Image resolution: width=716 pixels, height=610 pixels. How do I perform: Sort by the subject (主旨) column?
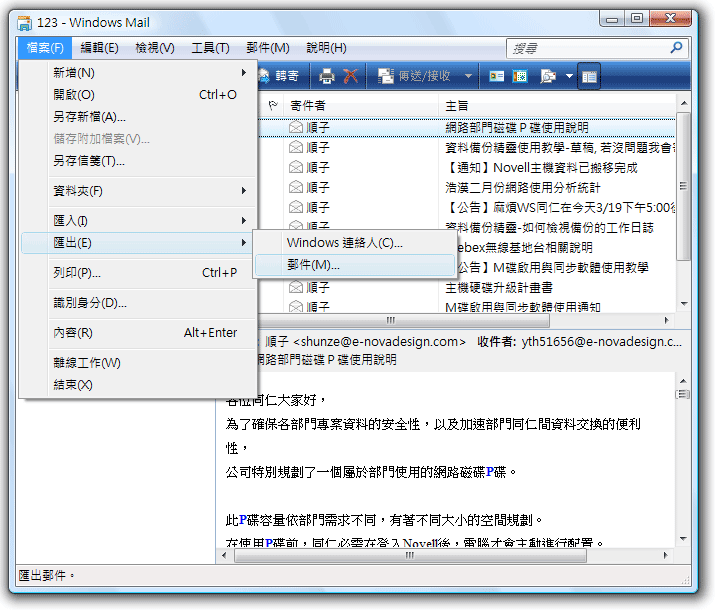557,106
